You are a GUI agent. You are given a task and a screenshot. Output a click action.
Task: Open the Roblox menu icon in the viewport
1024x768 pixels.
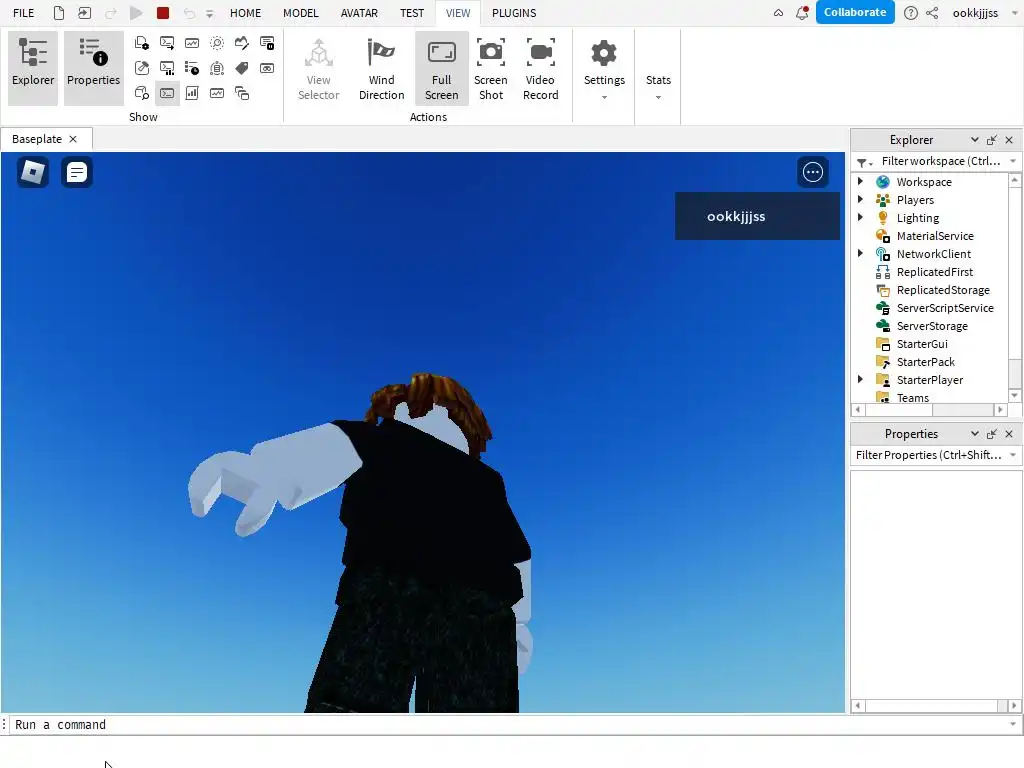point(33,172)
